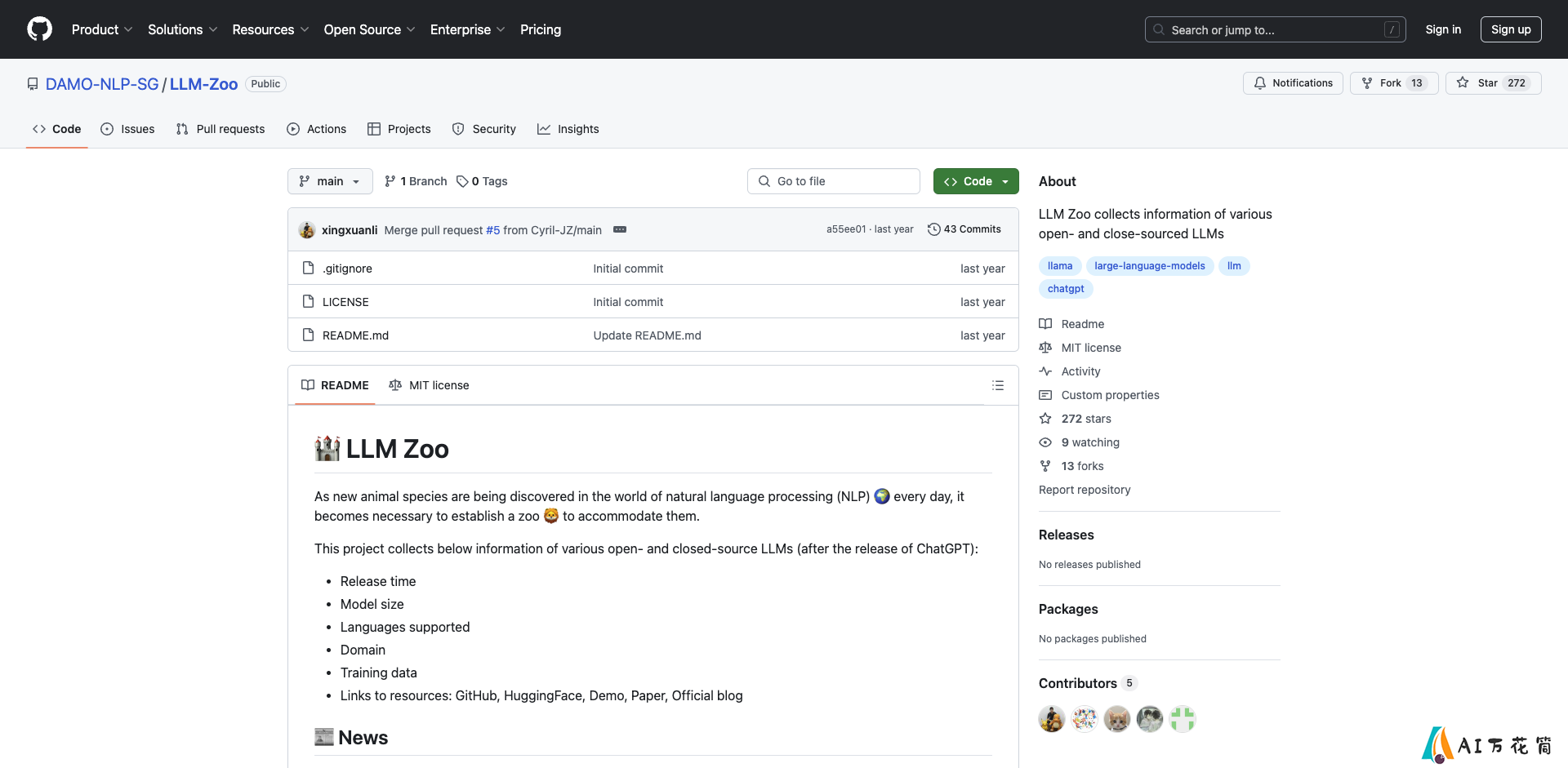1568x768 pixels.
Task: Open the README outline list icon
Action: (998, 385)
